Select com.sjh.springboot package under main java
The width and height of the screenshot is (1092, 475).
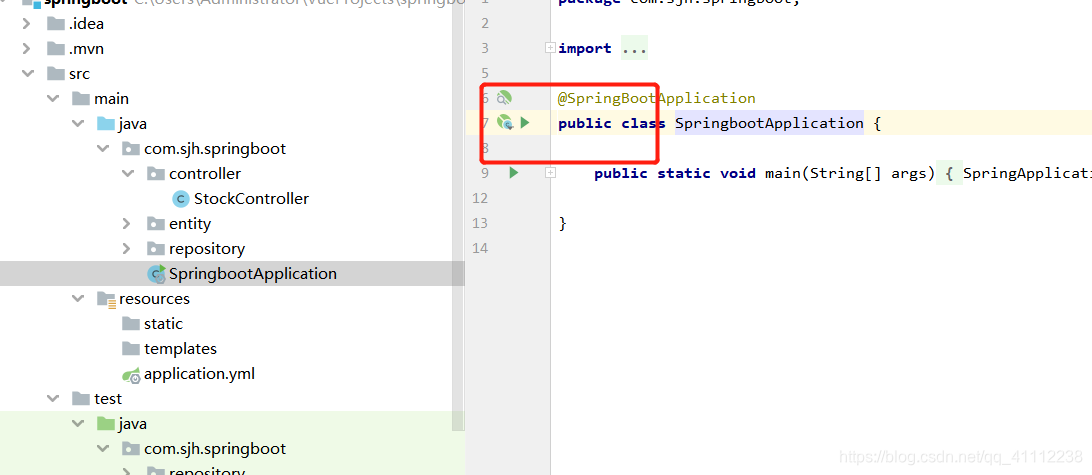point(214,149)
